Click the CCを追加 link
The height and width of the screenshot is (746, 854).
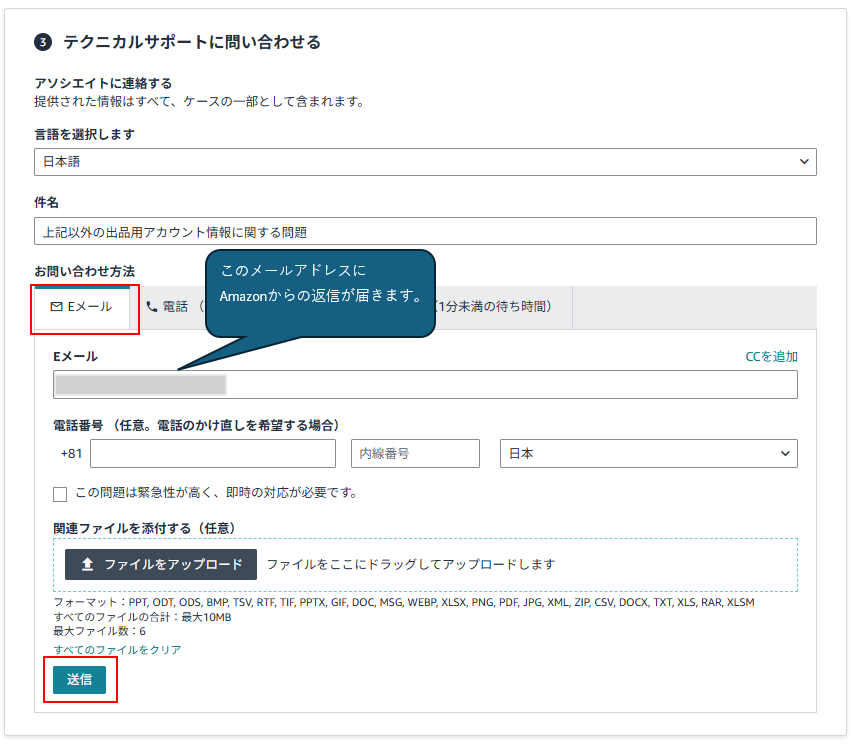click(x=771, y=357)
